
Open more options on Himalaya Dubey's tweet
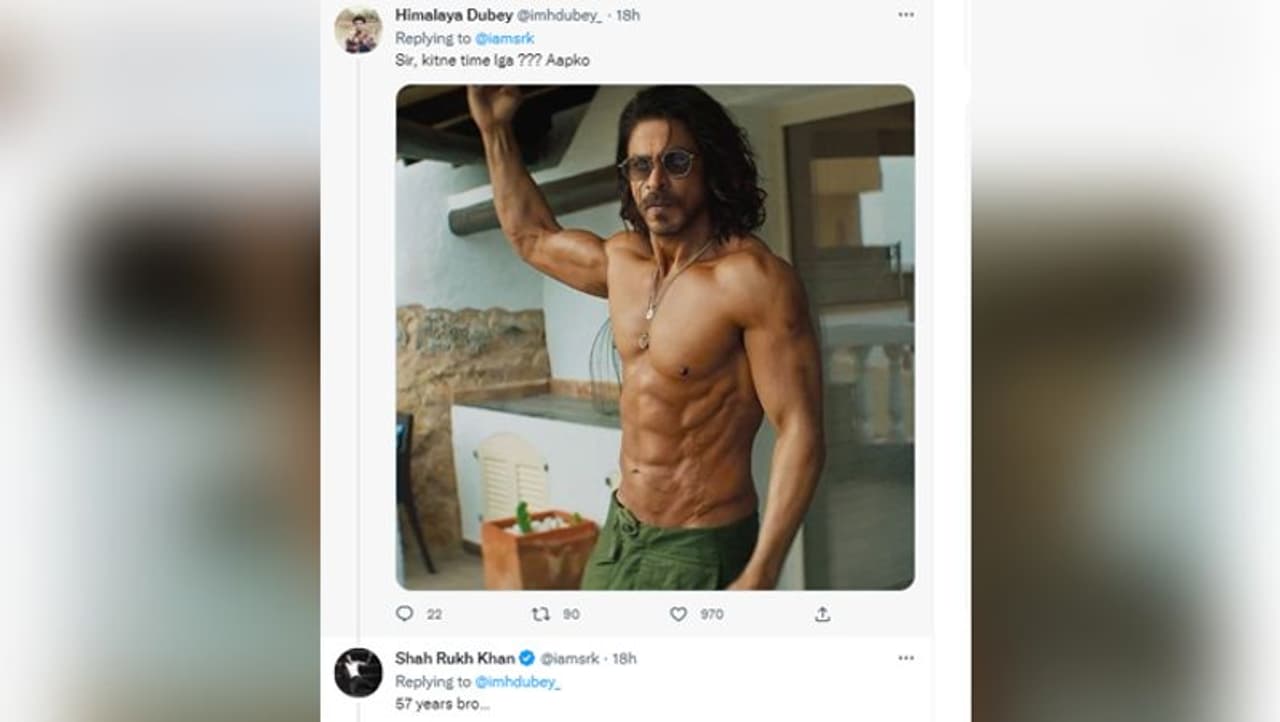pyautogui.click(x=906, y=15)
